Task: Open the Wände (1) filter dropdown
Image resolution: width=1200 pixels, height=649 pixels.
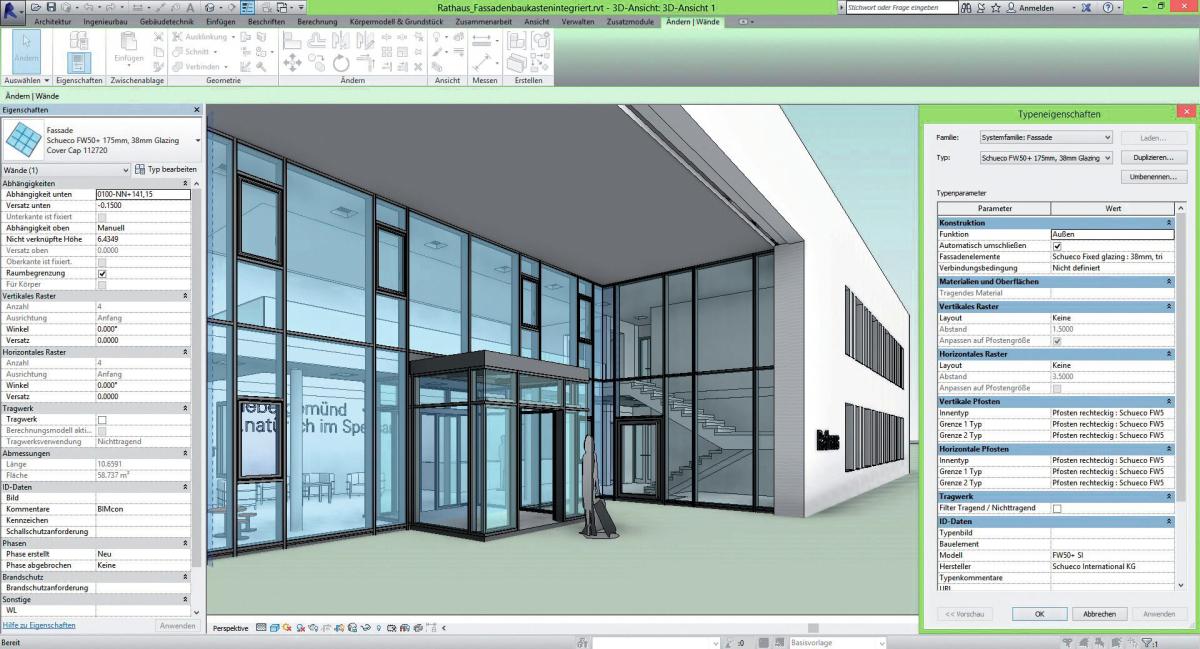Action: (65, 170)
